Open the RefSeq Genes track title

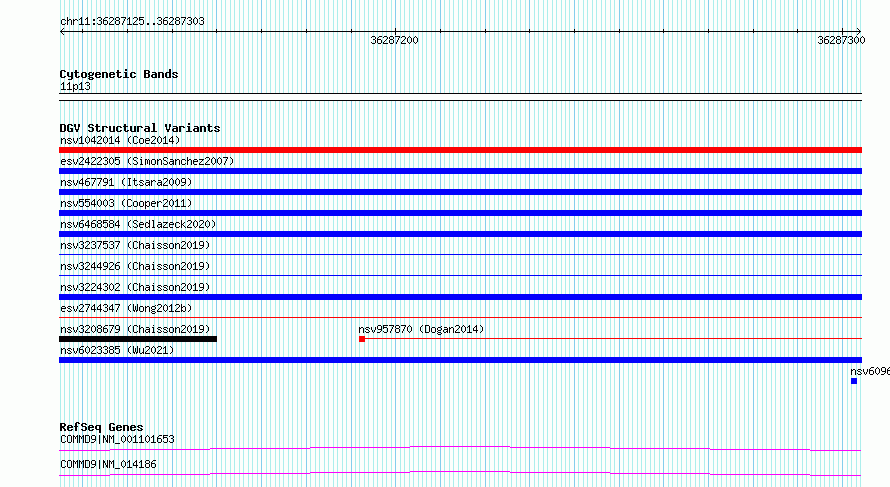[101, 427]
